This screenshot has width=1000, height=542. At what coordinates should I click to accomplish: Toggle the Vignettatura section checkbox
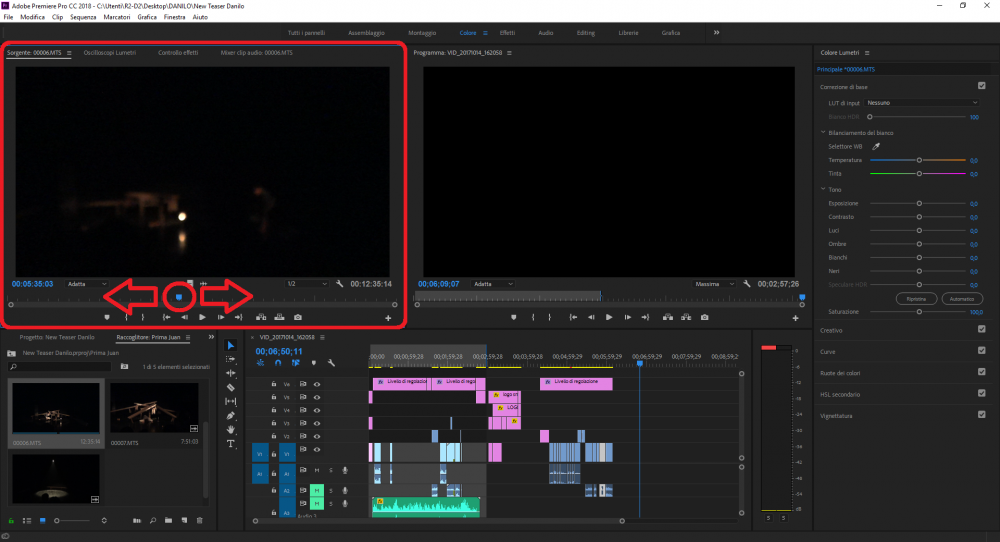click(981, 415)
